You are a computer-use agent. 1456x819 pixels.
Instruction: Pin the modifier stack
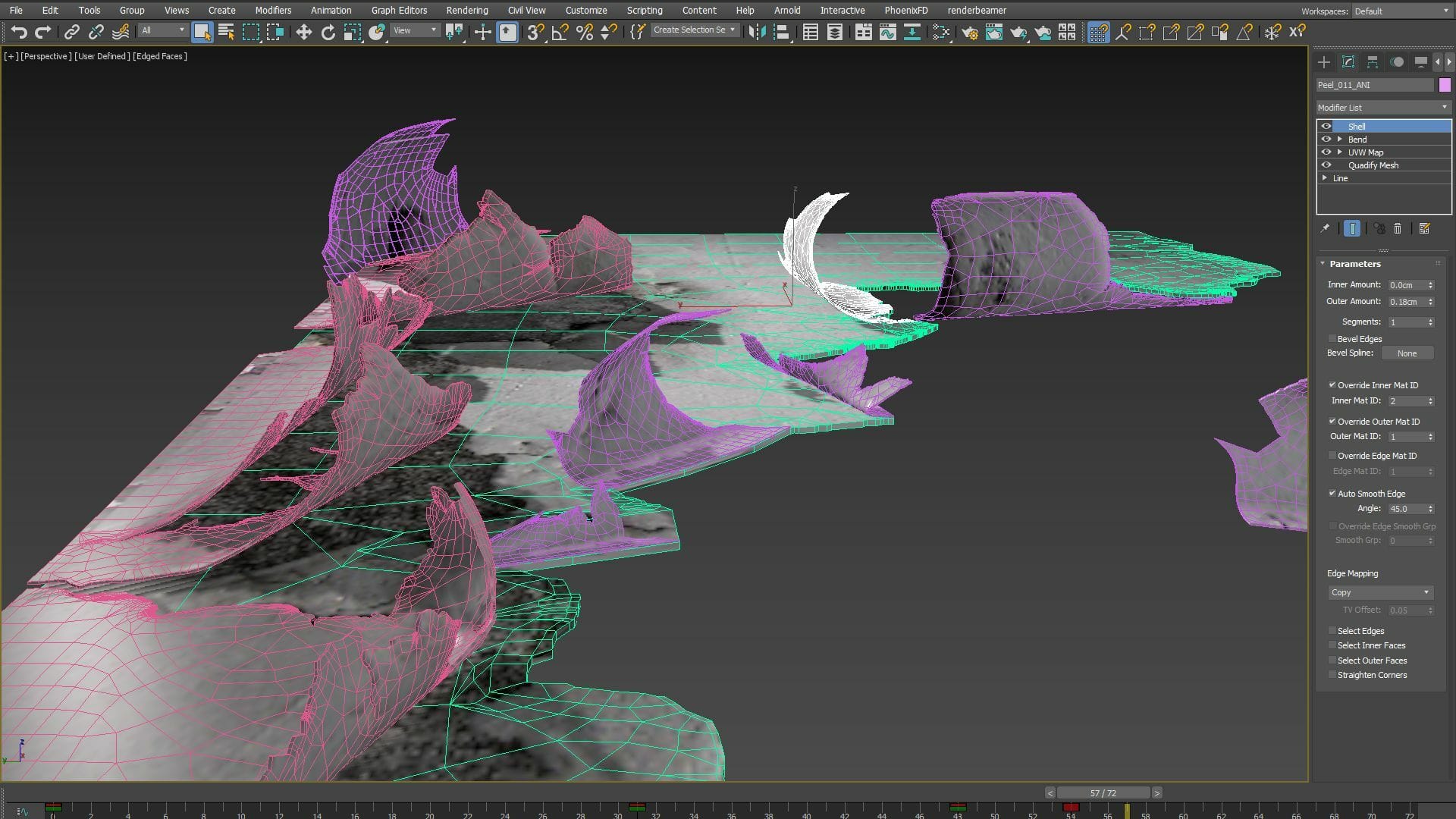tap(1325, 228)
